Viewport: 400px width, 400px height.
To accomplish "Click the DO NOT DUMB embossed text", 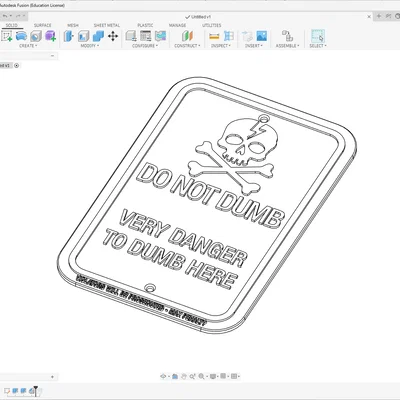I will pyautogui.click(x=211, y=196).
